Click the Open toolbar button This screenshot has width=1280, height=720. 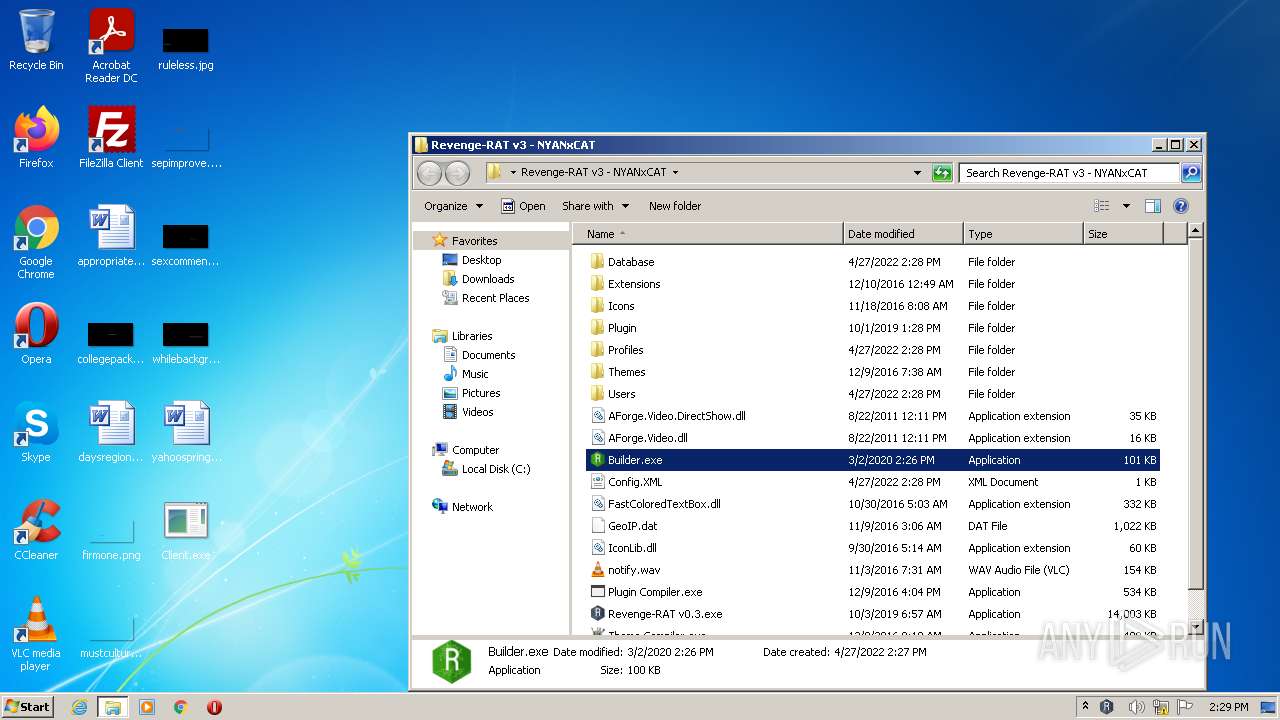(x=523, y=206)
